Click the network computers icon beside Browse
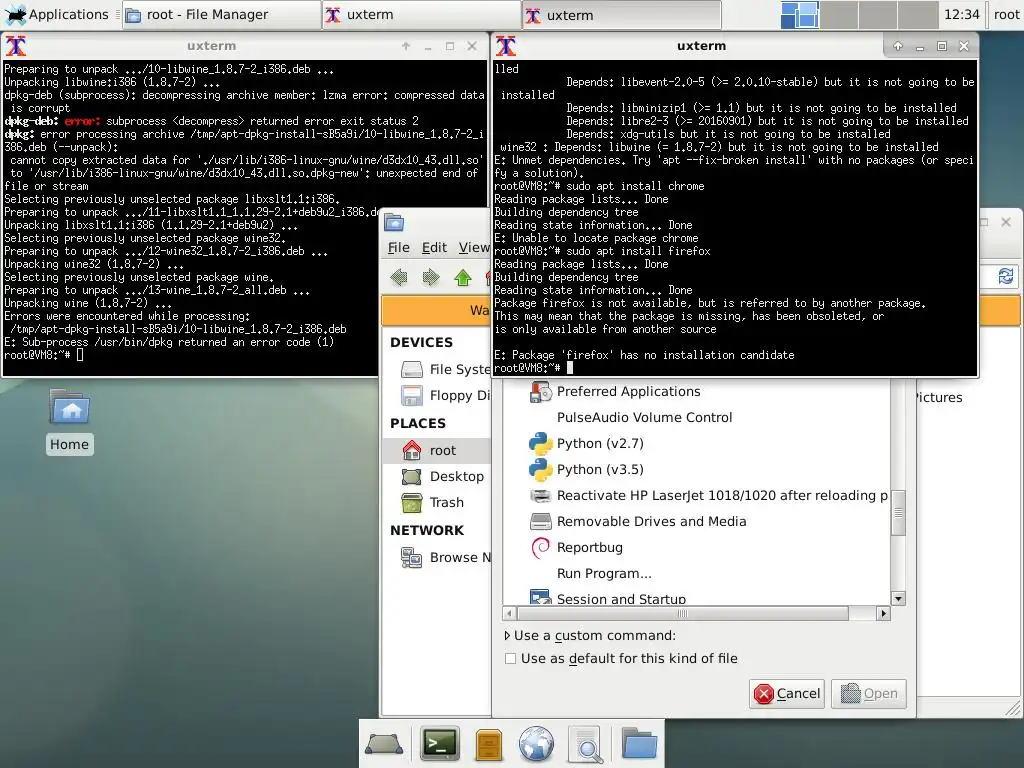This screenshot has height=768, width=1024. point(411,558)
